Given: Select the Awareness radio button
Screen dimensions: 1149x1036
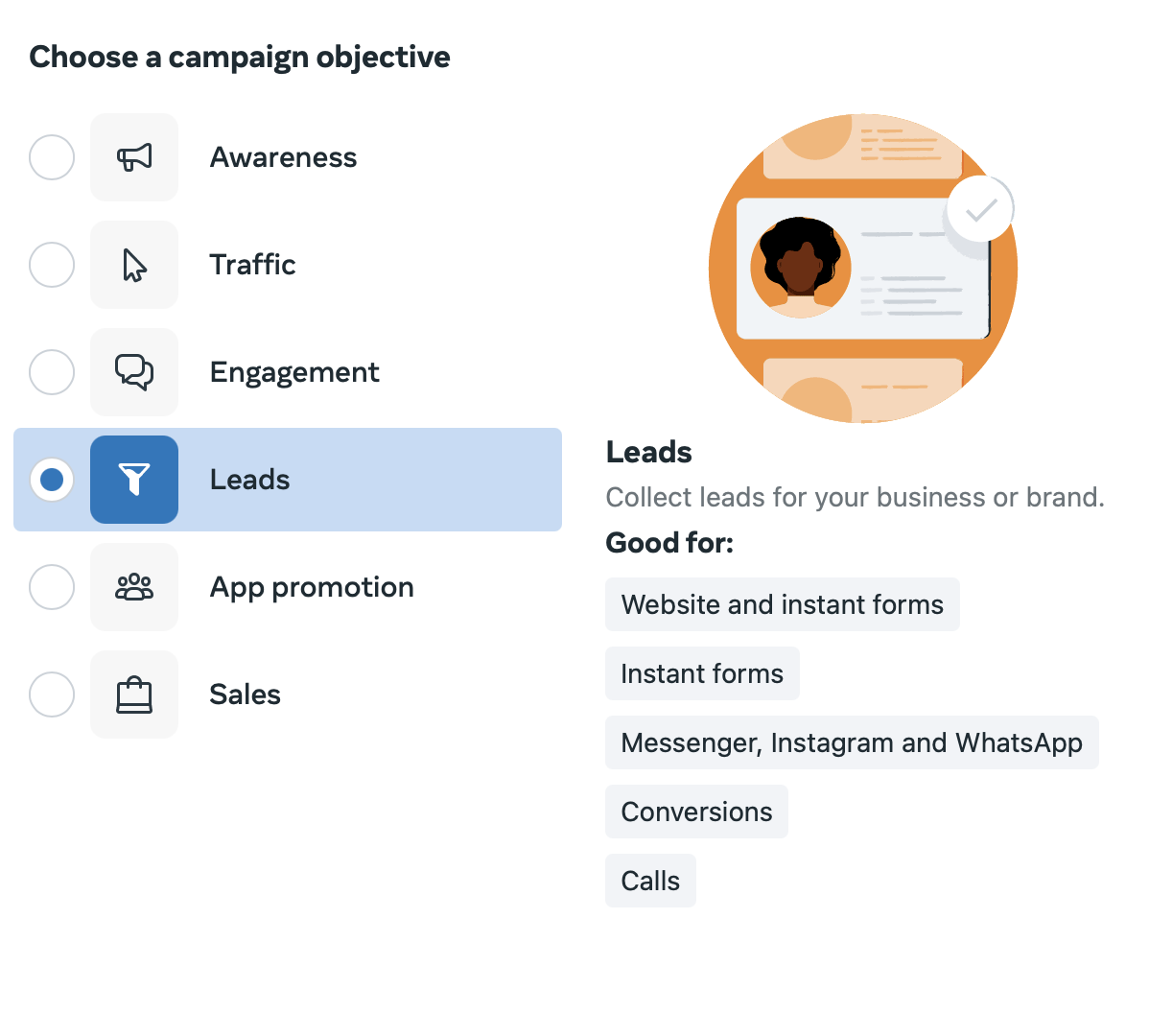Looking at the screenshot, I should pyautogui.click(x=51, y=157).
